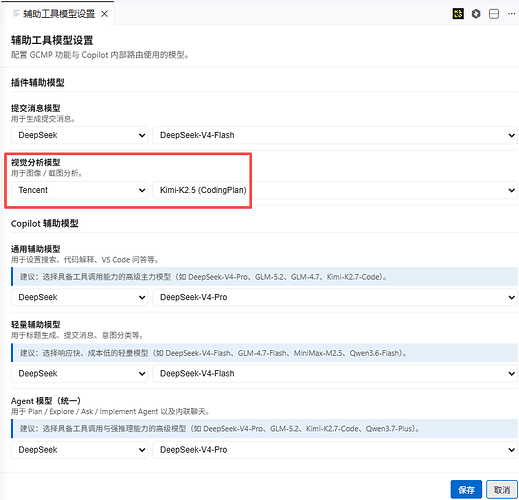This screenshot has height=500, width=519.
Task: Close the 辅助工具模型设置 tab
Action: pos(104,14)
